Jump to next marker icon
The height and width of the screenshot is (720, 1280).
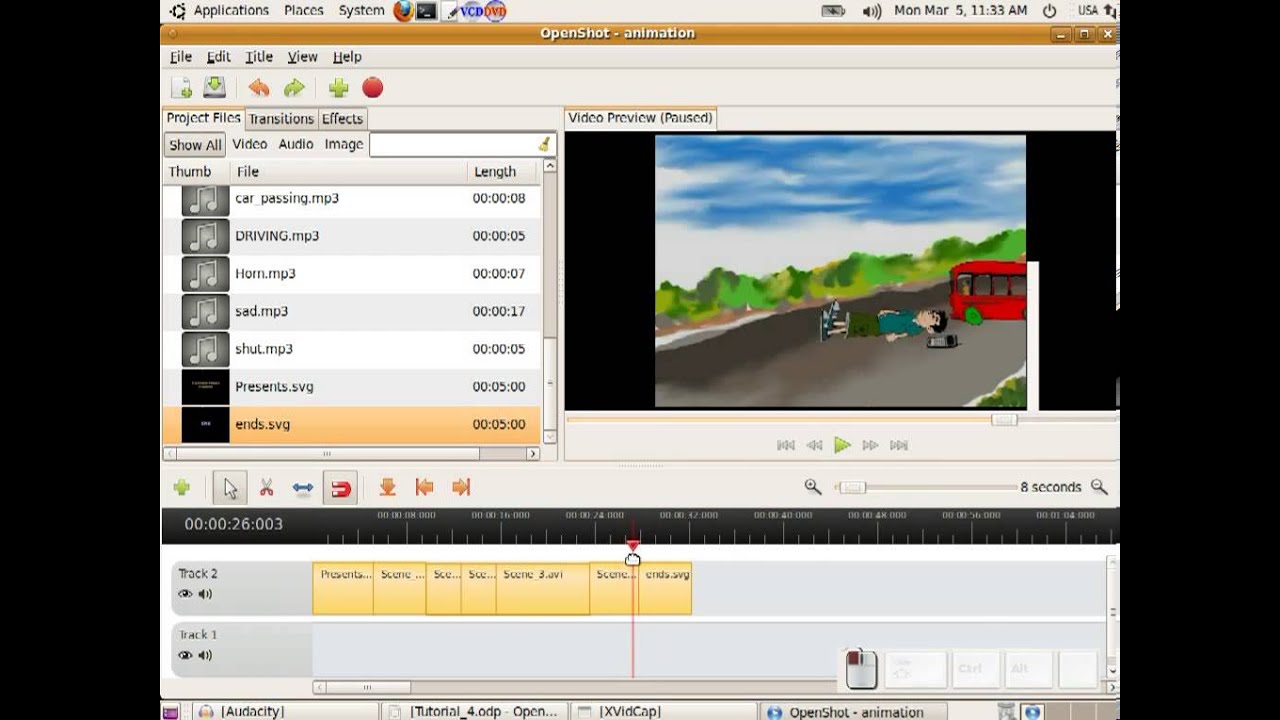click(460, 487)
